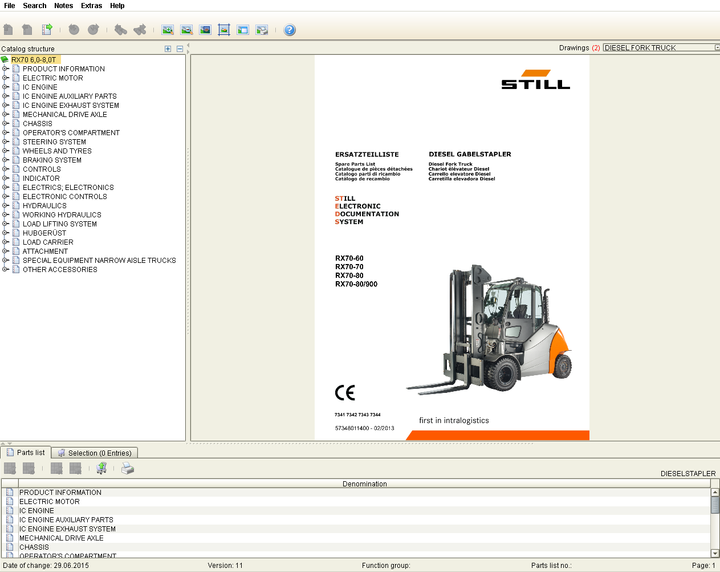
Task: Expand the ELECTRIC MOTOR tree node
Action: (x=5, y=78)
